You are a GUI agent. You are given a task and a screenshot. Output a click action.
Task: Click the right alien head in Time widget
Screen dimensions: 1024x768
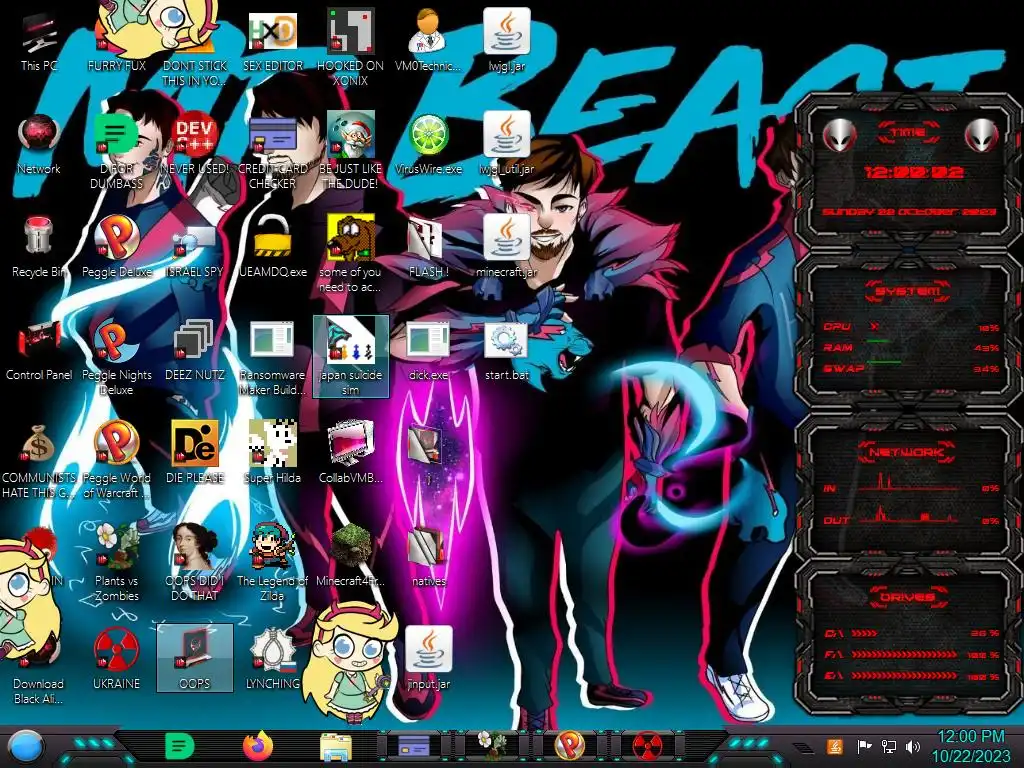tap(980, 136)
